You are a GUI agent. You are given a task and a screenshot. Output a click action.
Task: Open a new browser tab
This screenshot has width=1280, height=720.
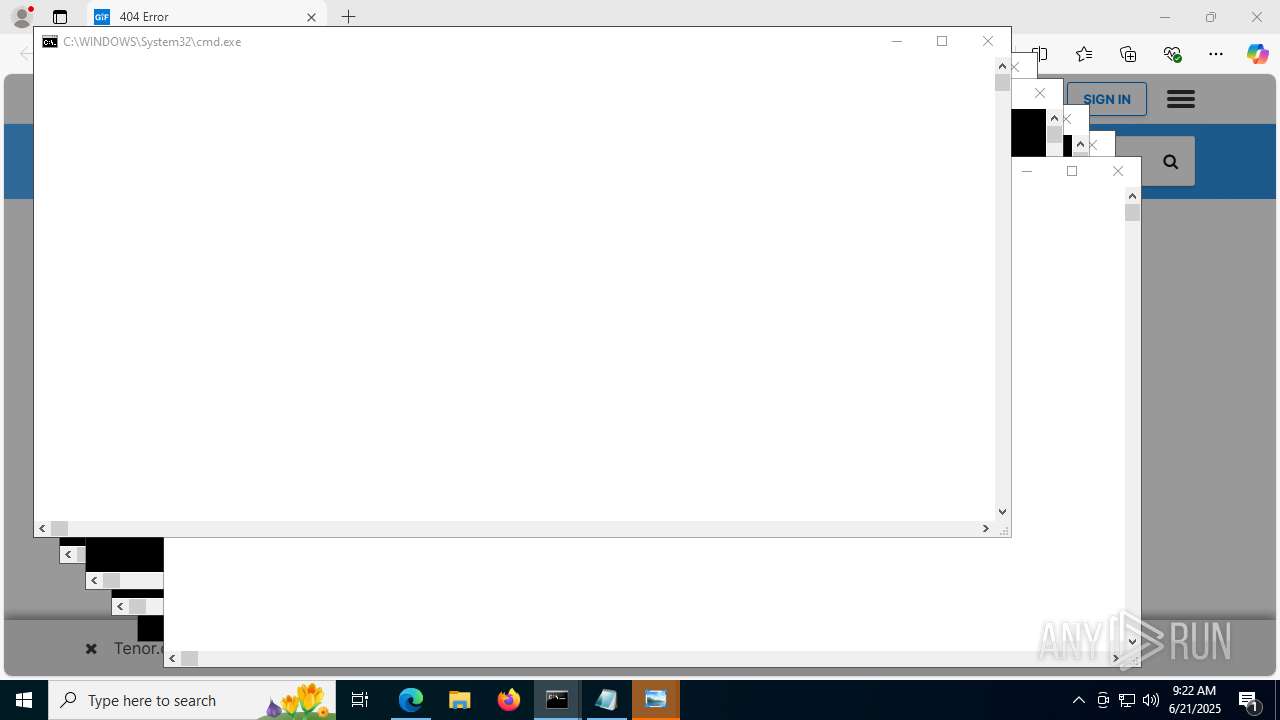coord(348,17)
